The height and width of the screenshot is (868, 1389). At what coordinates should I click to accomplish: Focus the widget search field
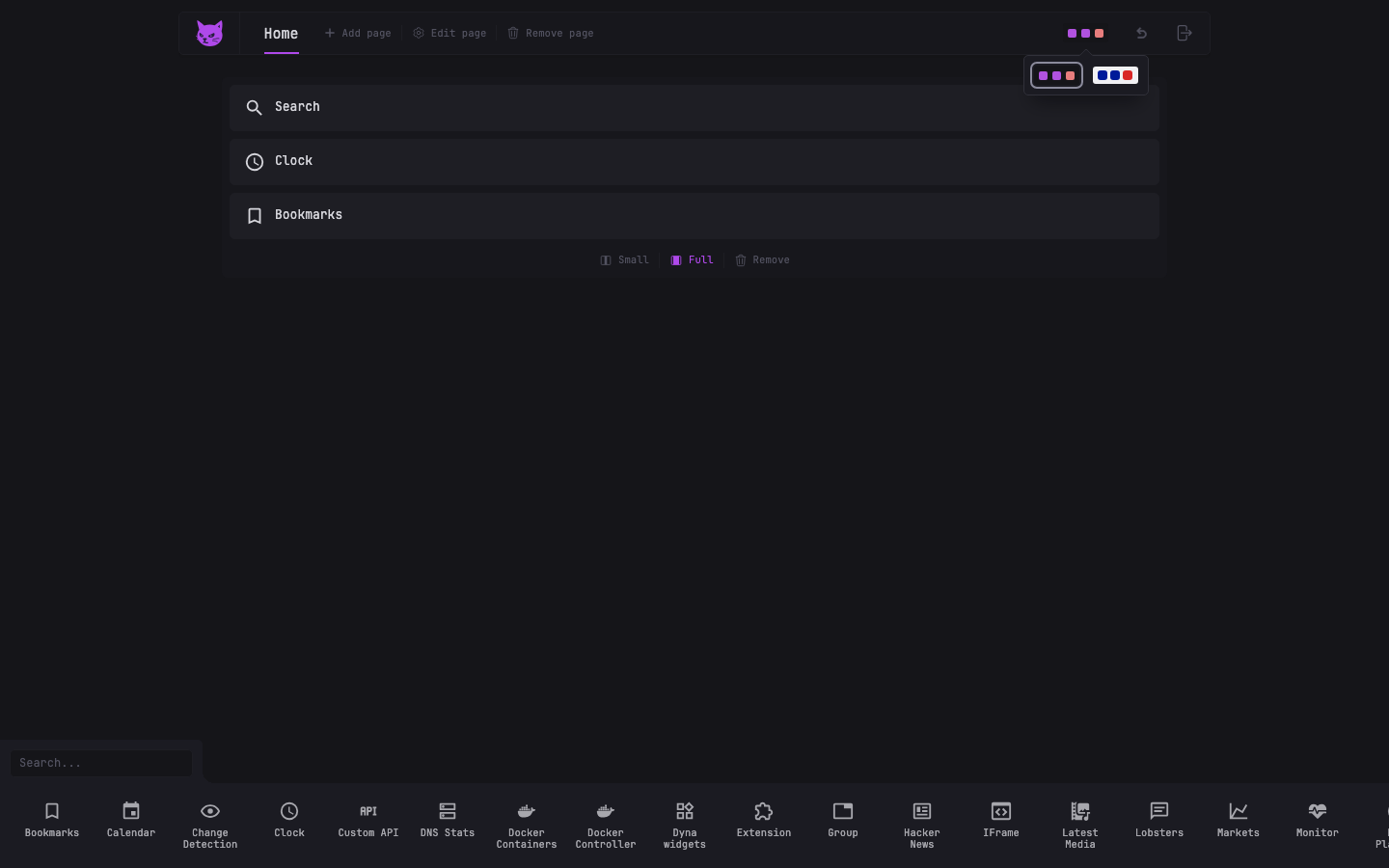(101, 763)
